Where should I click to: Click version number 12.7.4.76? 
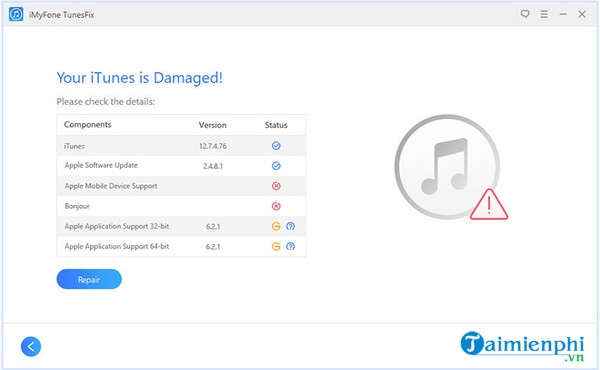[x=213, y=146]
